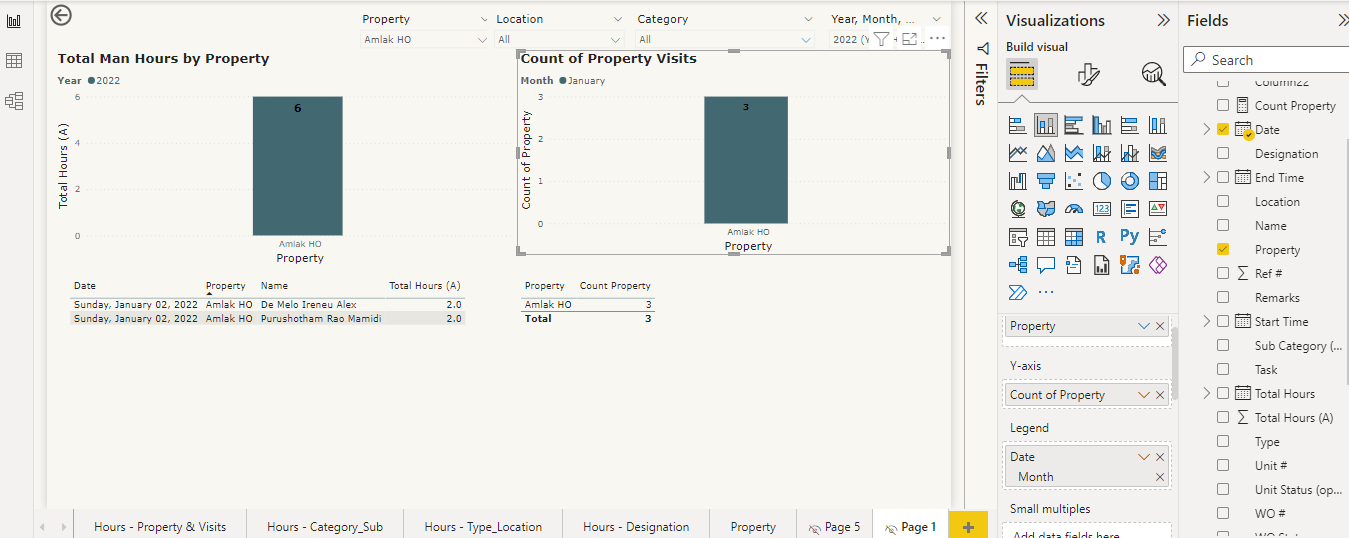Viewport: 1349px width, 538px height.
Task: Click the back arrow button above report
Action: click(61, 14)
